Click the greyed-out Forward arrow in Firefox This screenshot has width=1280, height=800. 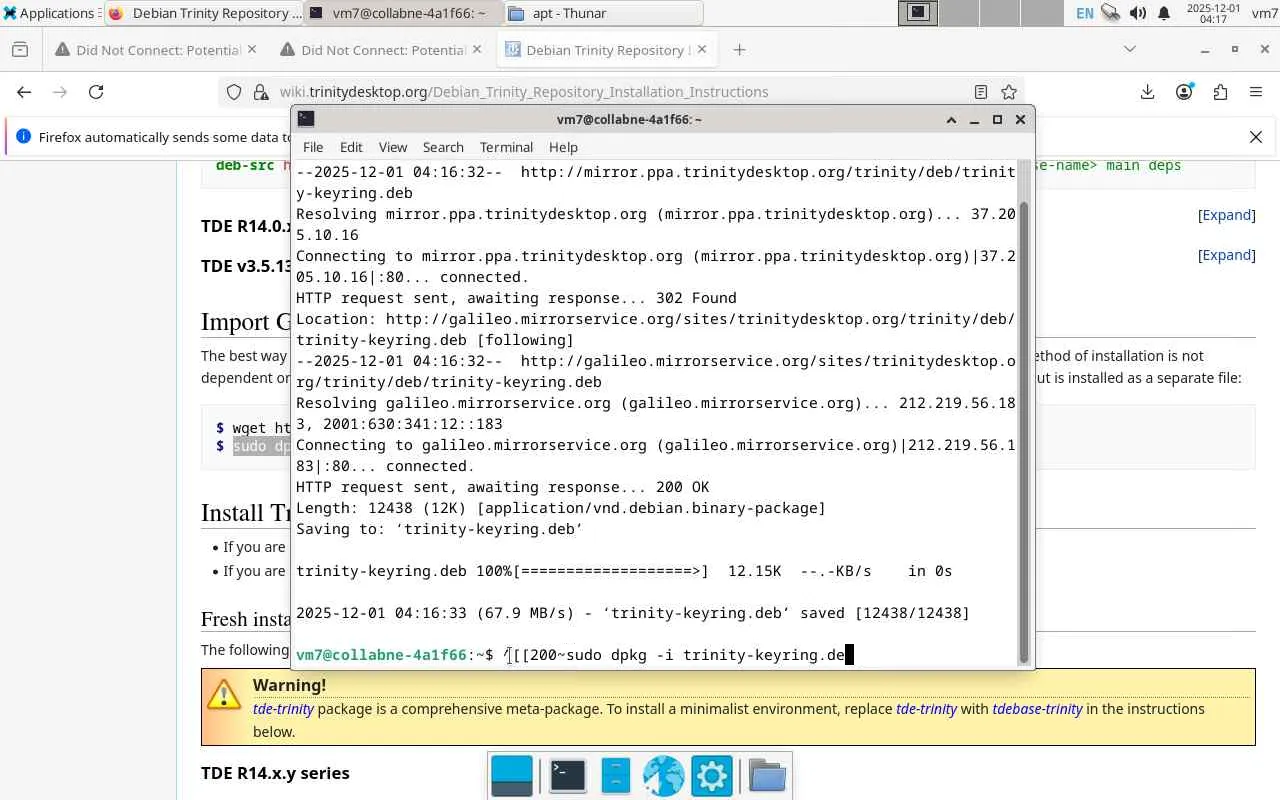(60, 92)
